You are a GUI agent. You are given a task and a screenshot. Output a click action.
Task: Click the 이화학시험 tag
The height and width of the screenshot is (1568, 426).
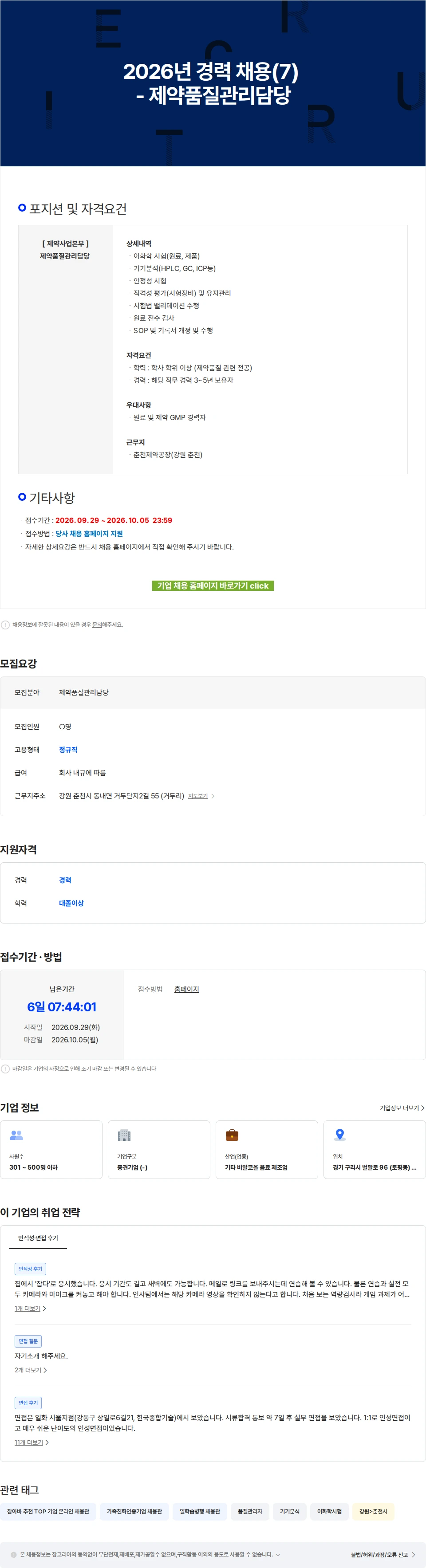coord(329,1511)
